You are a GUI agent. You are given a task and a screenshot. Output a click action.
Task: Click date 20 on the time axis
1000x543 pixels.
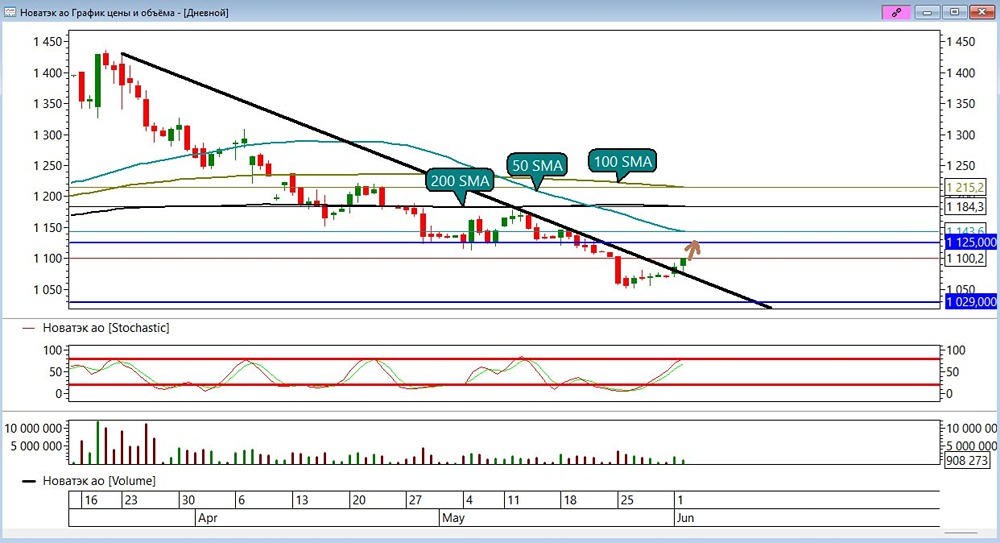[x=359, y=500]
